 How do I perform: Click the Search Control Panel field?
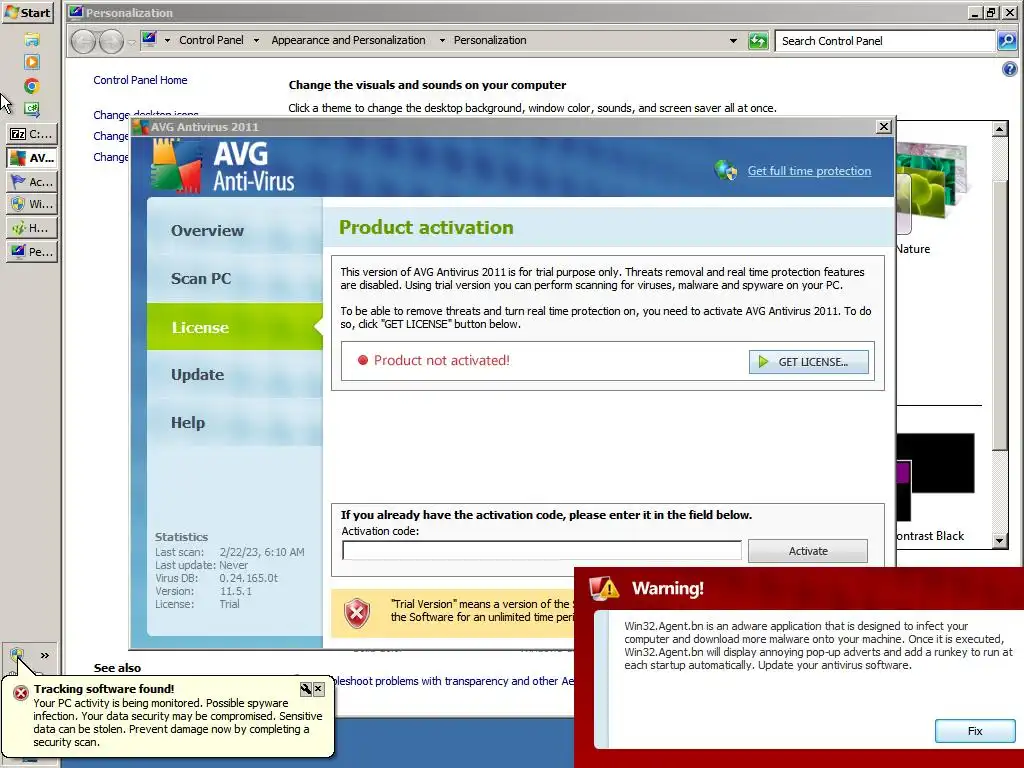click(886, 41)
